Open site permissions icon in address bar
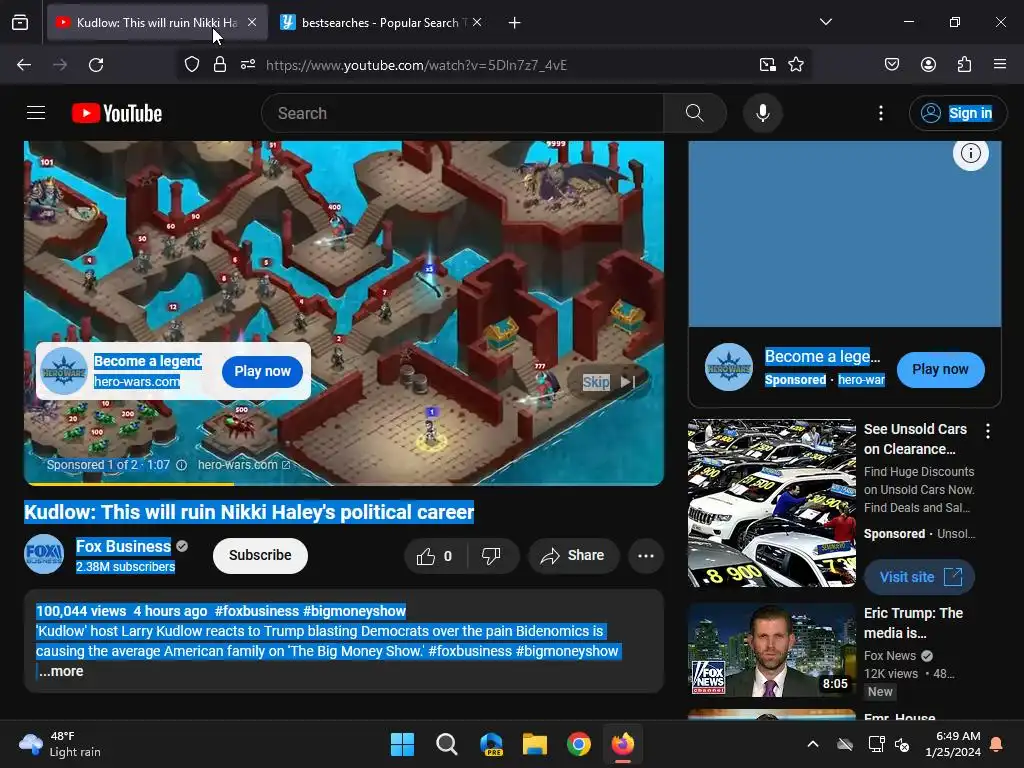 pos(248,65)
